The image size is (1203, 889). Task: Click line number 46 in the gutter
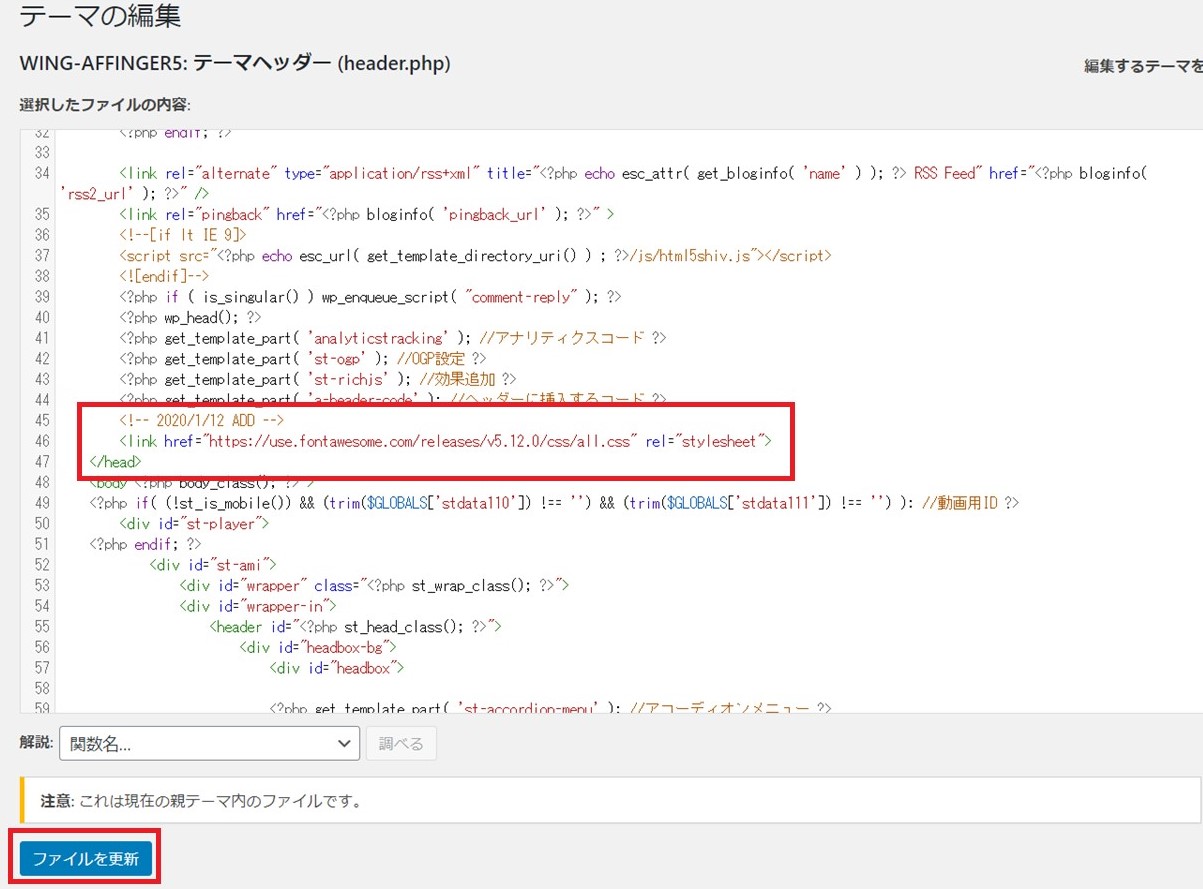42,440
